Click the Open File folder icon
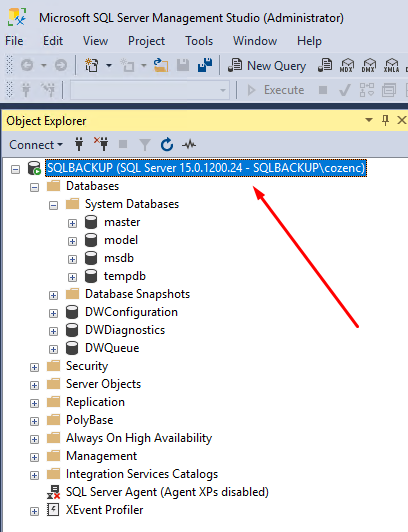408x532 pixels. (x=161, y=65)
